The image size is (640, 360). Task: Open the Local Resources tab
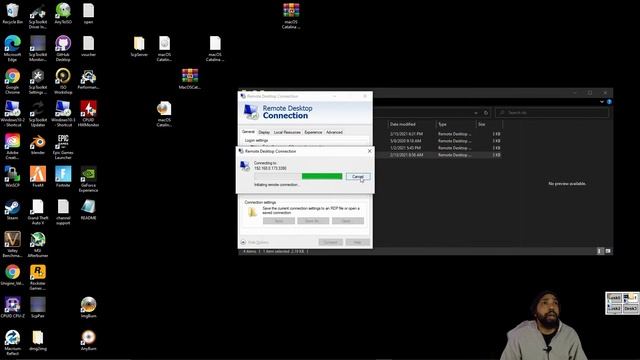coord(287,132)
